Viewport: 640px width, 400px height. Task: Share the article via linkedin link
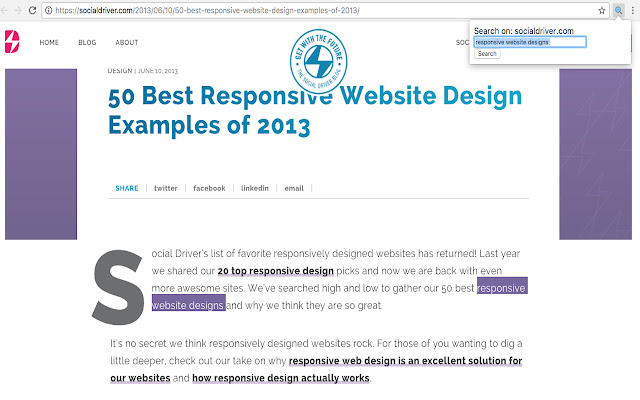(x=255, y=188)
